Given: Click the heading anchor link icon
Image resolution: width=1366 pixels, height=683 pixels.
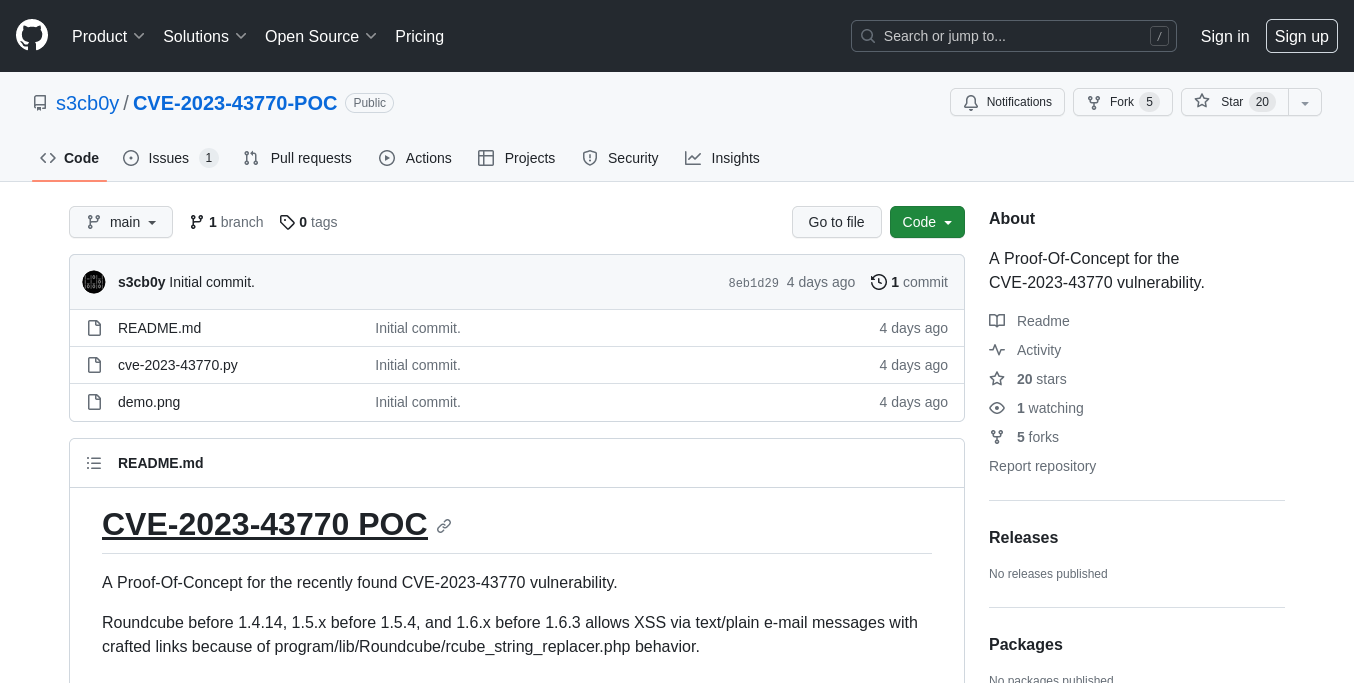Looking at the screenshot, I should (444, 526).
